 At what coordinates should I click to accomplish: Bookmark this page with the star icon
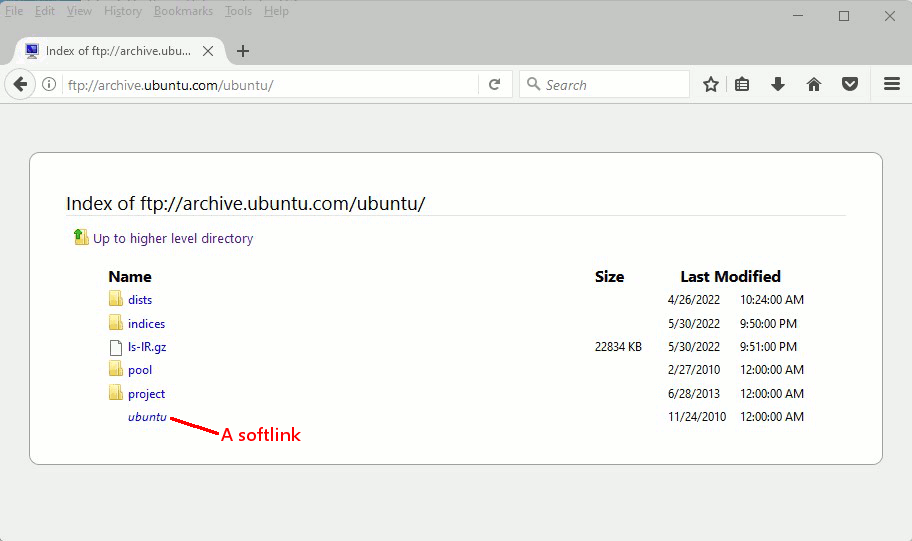pyautogui.click(x=710, y=84)
